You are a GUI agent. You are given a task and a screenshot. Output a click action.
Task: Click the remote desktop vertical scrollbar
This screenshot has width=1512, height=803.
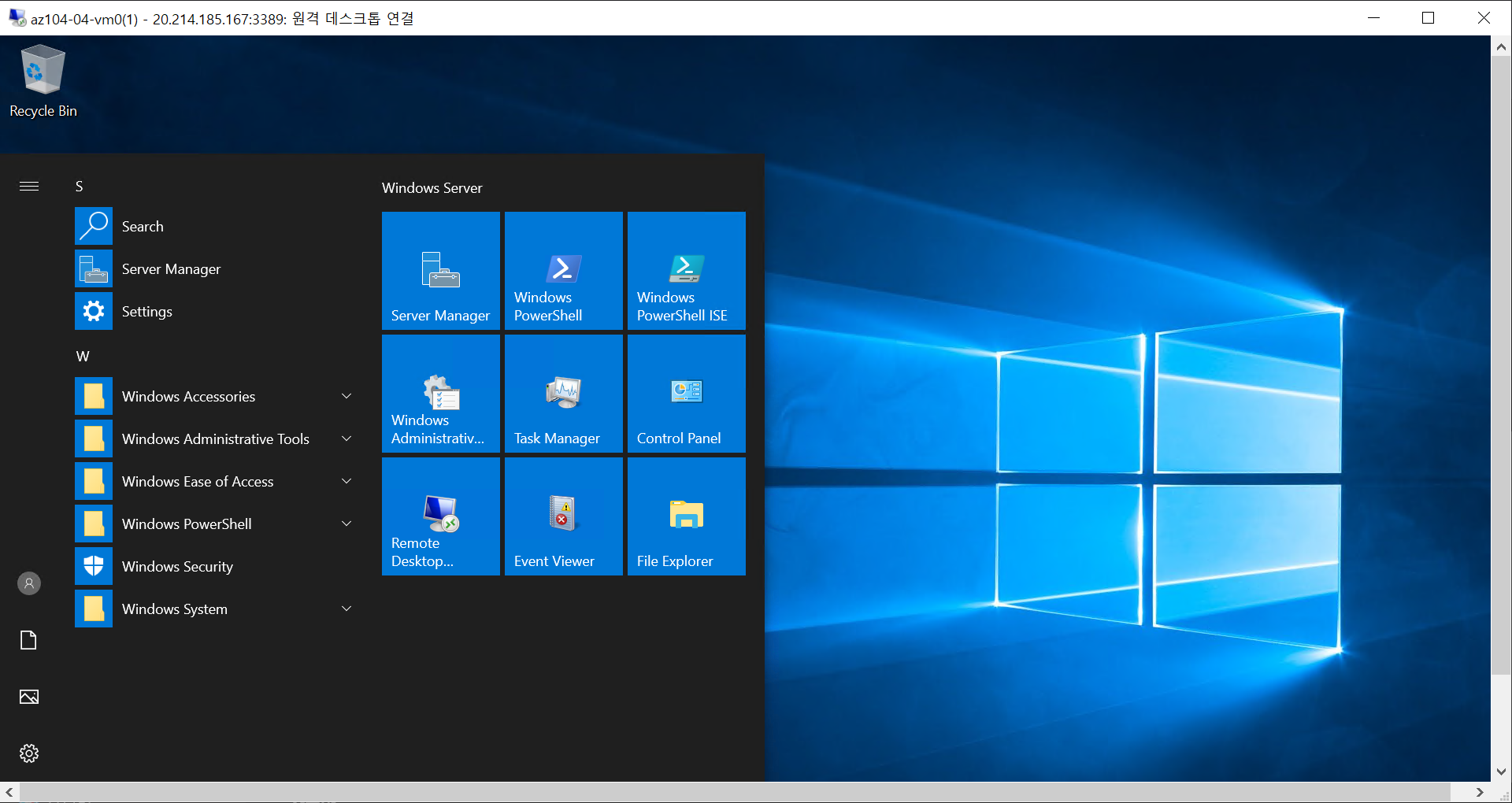tap(1501, 366)
